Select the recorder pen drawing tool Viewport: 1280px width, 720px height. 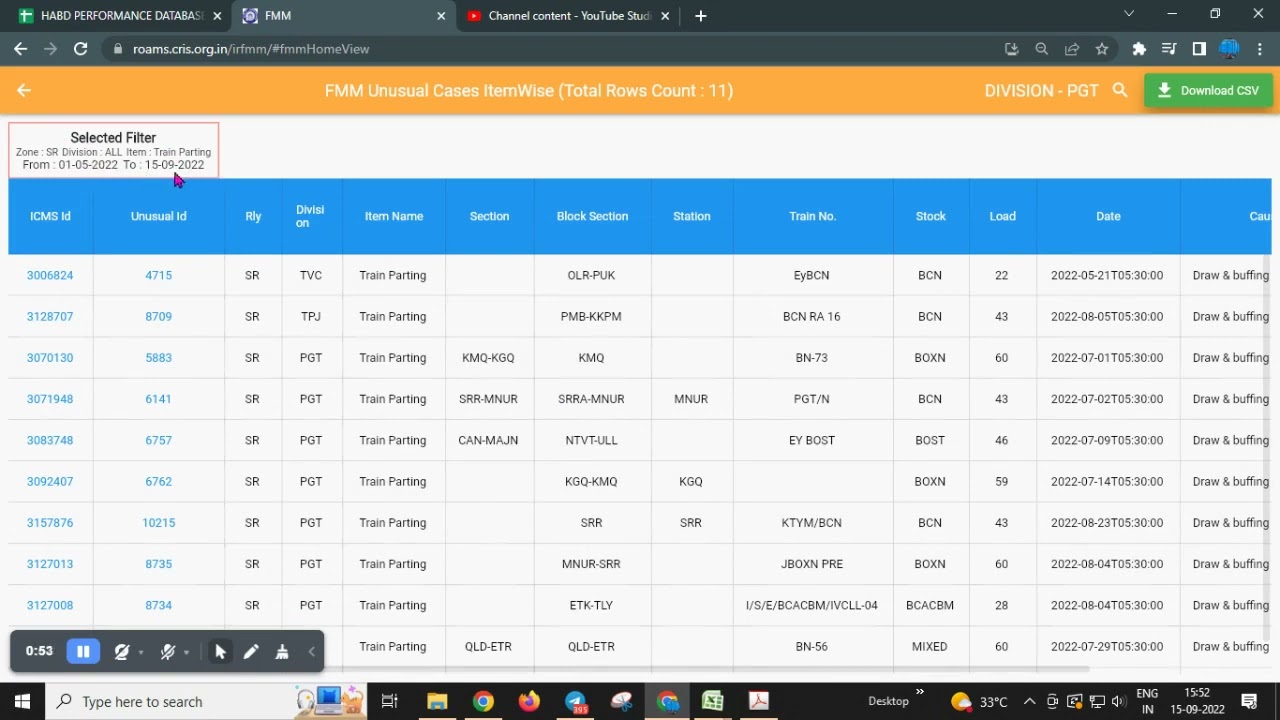pos(251,652)
